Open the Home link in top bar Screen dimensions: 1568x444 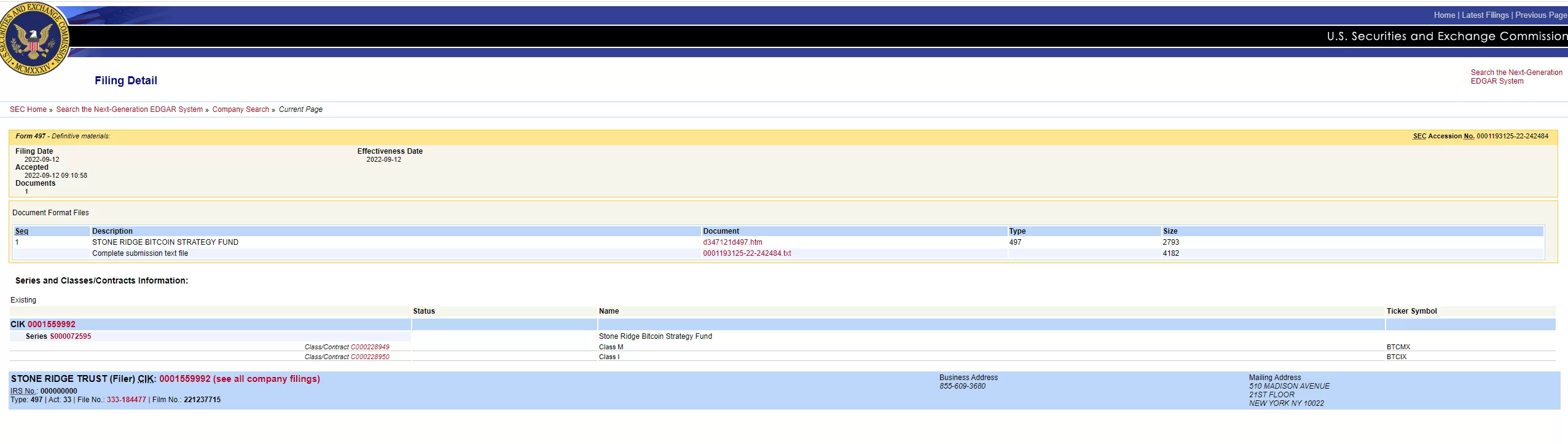click(1444, 15)
